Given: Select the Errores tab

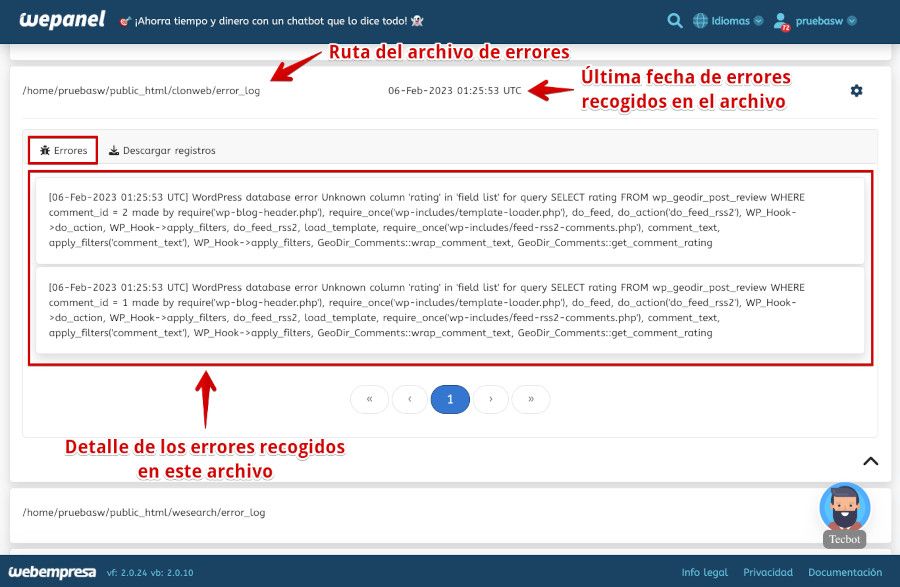Looking at the screenshot, I should click(x=63, y=150).
